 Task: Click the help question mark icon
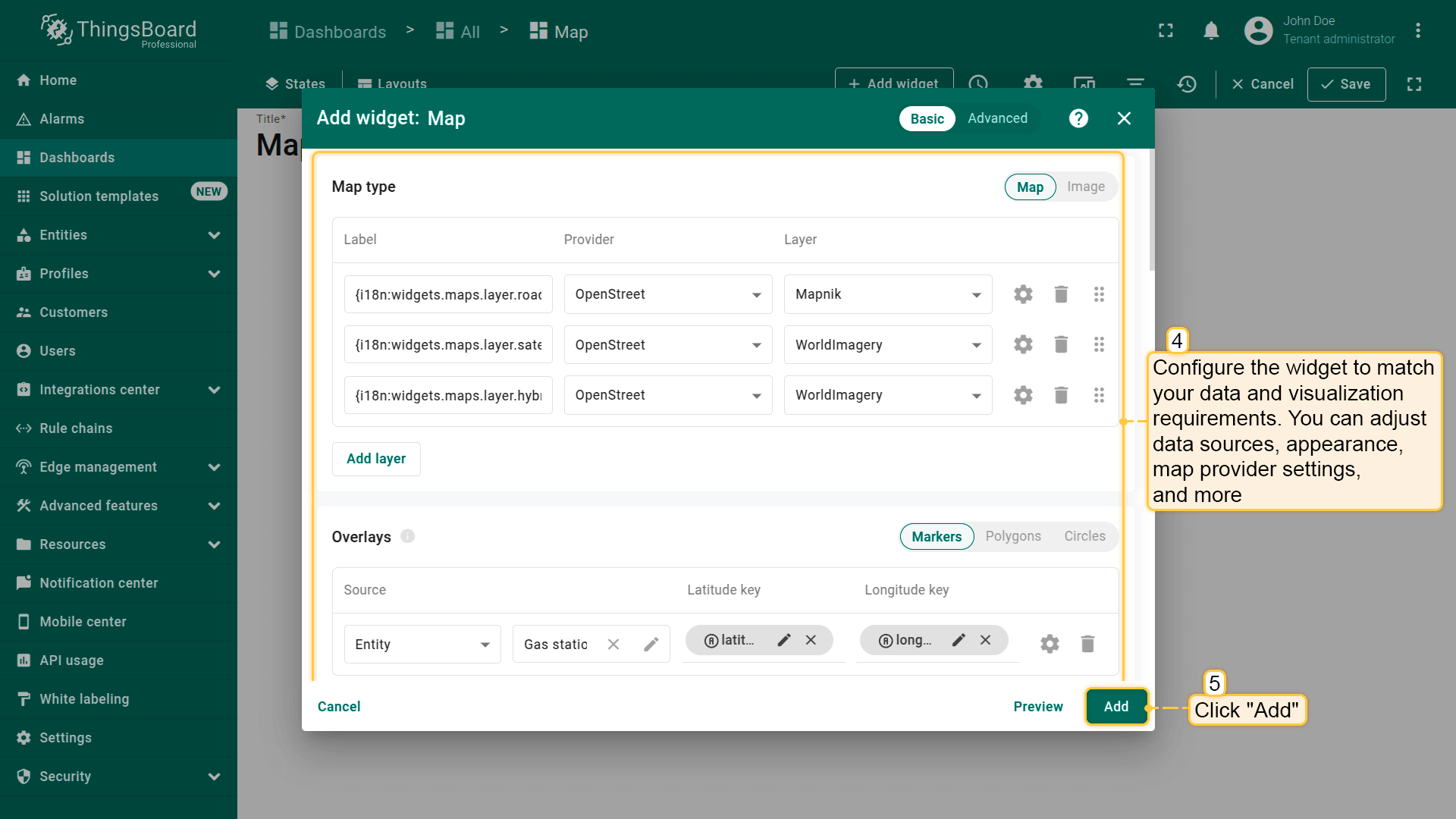(x=1078, y=118)
